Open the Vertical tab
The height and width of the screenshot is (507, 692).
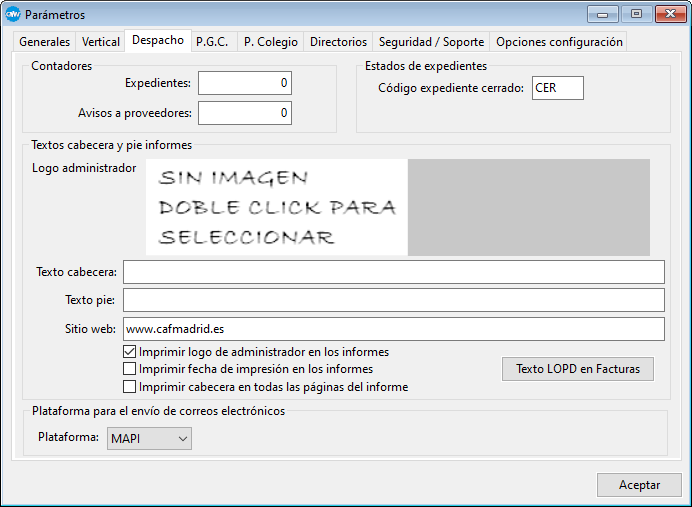(x=99, y=42)
